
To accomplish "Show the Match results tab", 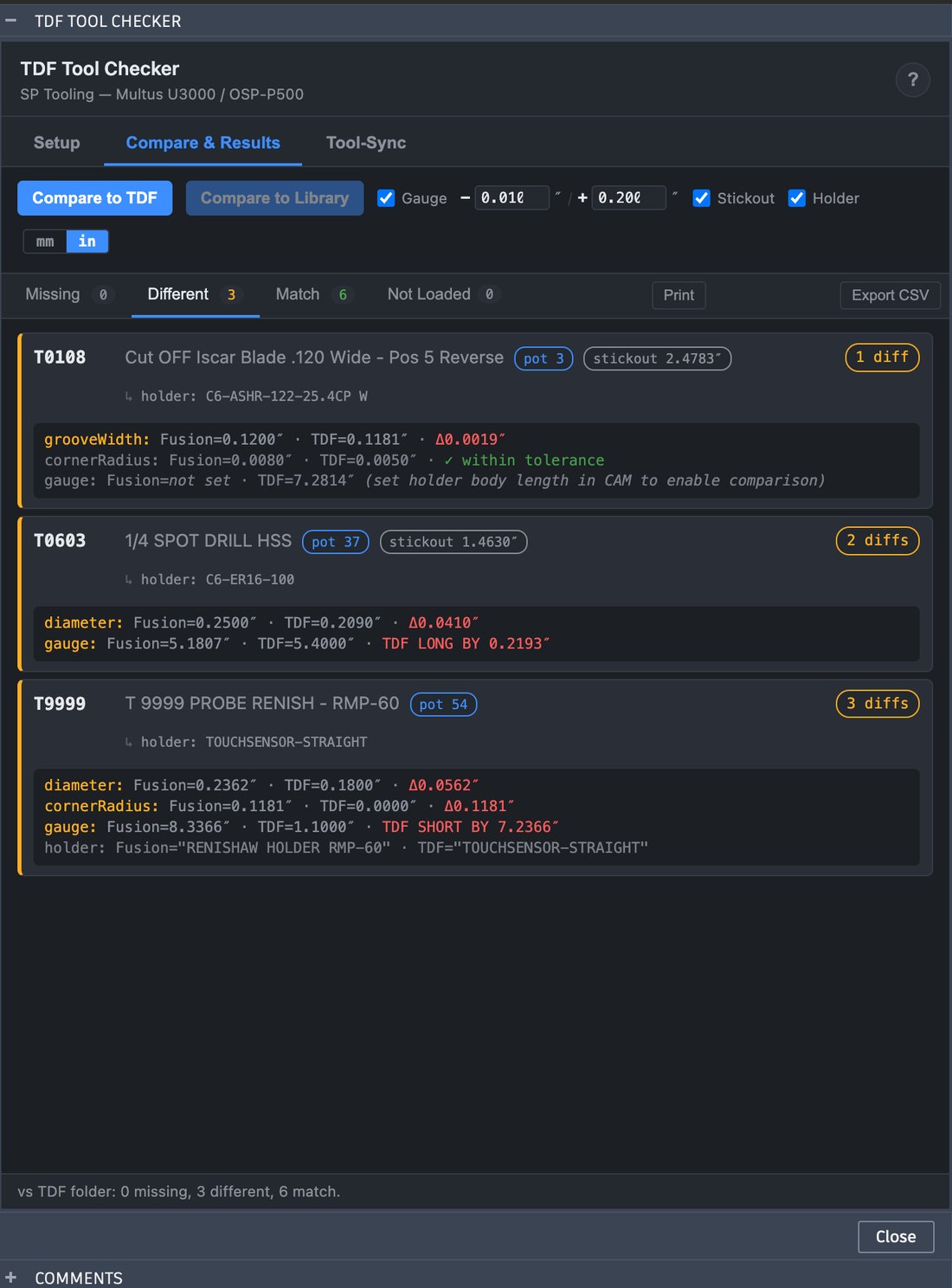I will point(315,294).
